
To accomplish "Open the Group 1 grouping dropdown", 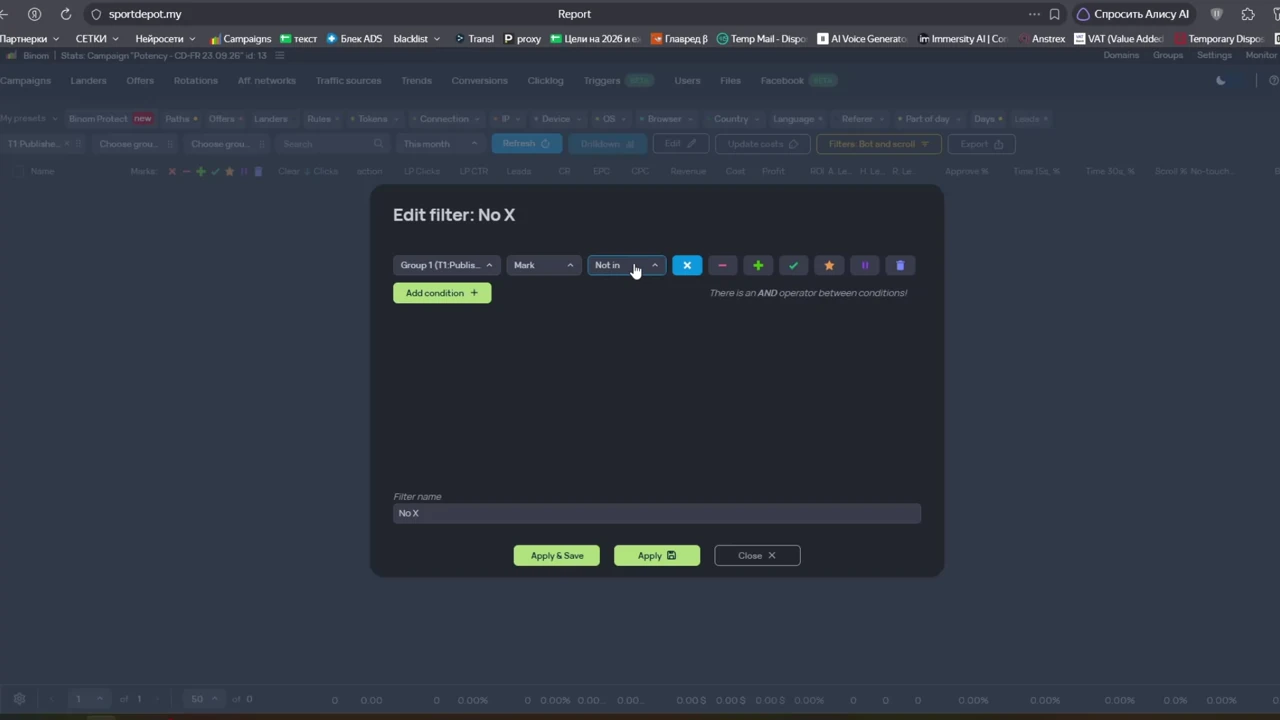I will [446, 265].
